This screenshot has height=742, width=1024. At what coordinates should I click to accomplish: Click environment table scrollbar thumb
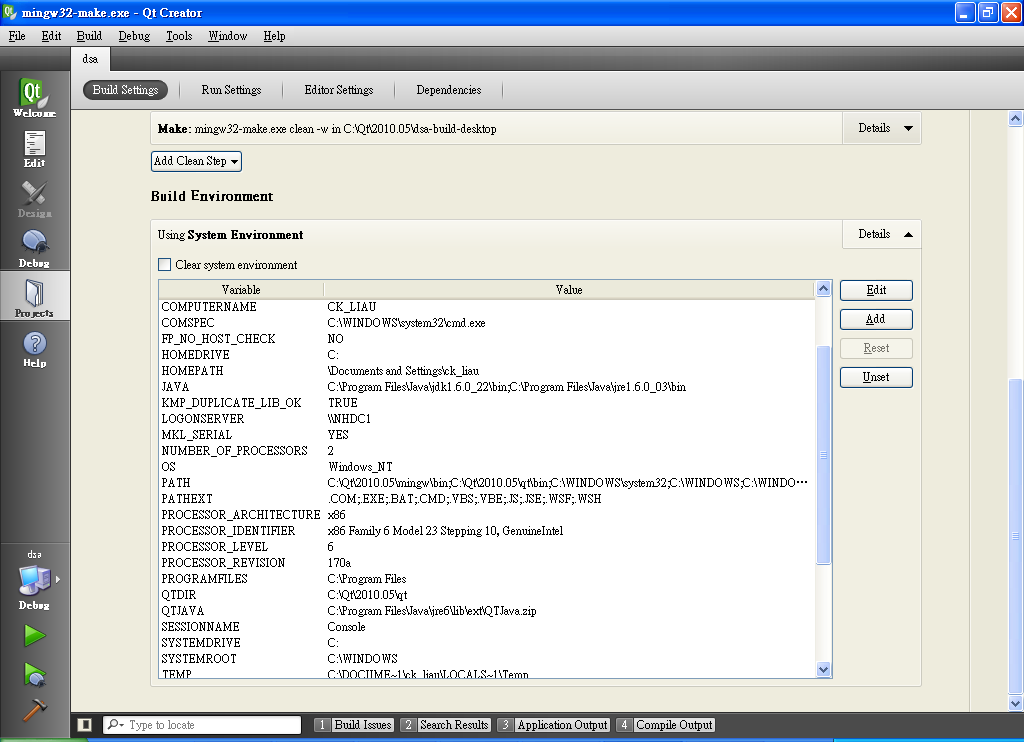click(824, 455)
